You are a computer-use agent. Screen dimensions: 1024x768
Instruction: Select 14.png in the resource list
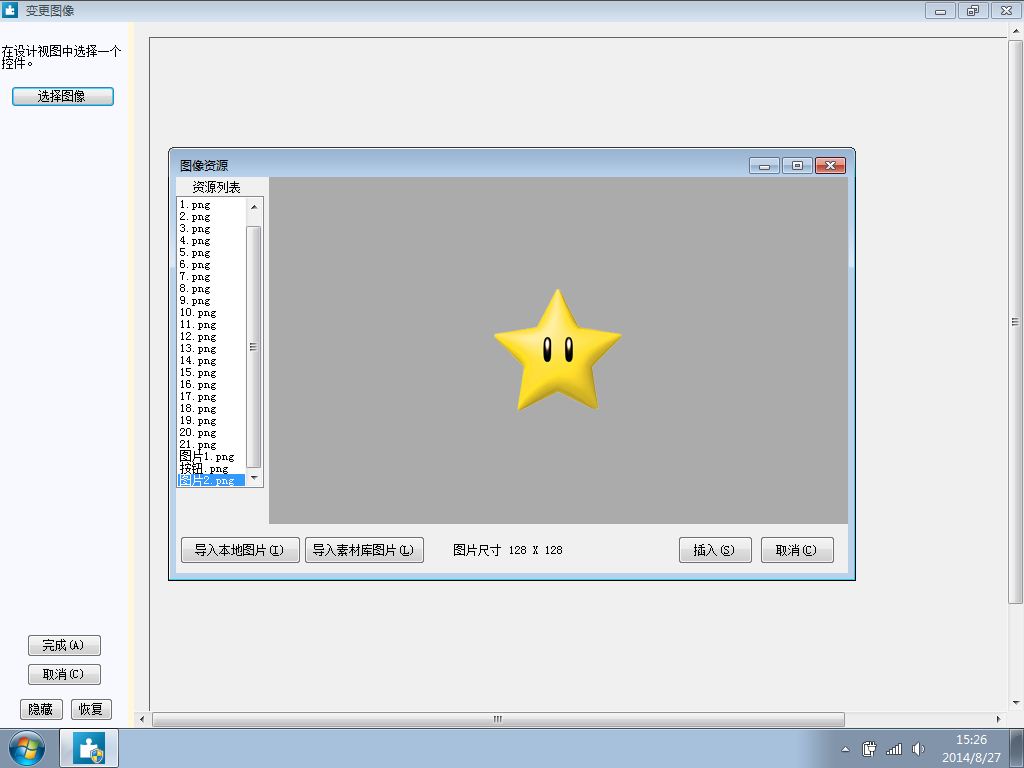[x=211, y=360]
